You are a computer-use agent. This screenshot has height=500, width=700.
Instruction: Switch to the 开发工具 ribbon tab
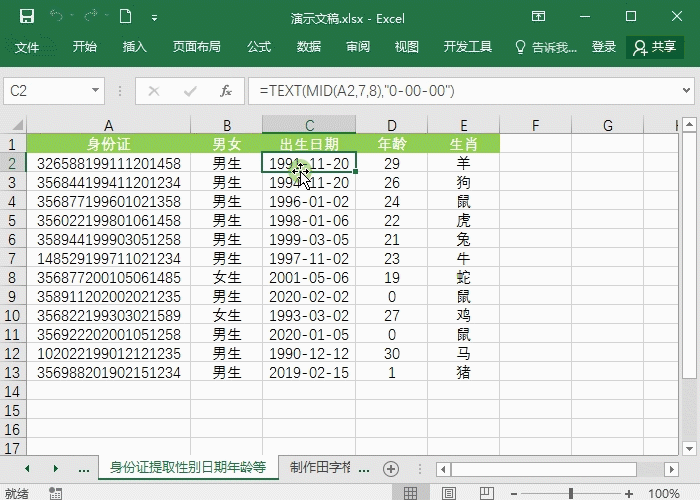click(x=467, y=46)
